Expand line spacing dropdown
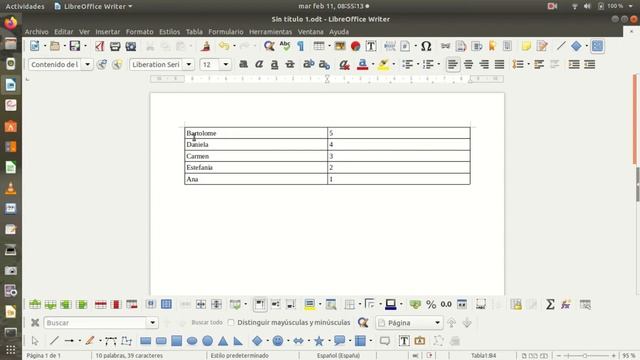Viewport: 640px width, 360px height. [528, 64]
